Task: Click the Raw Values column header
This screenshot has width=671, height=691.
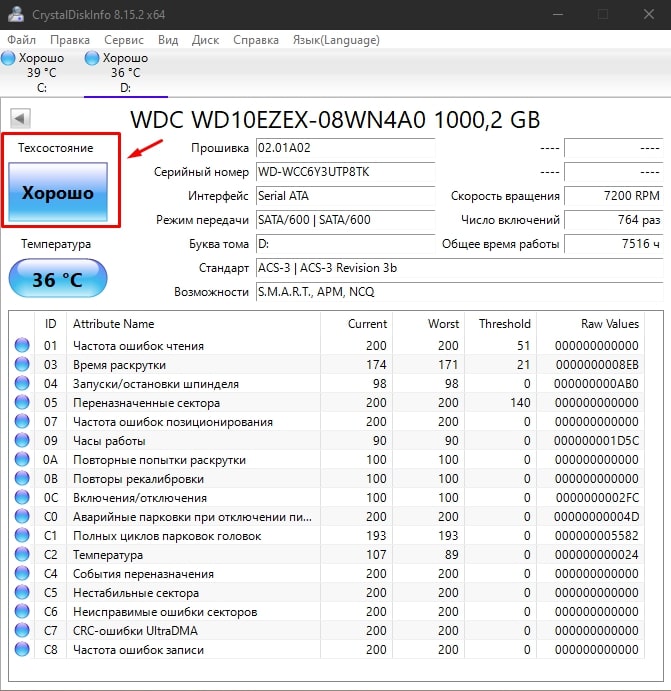Action: [x=590, y=324]
